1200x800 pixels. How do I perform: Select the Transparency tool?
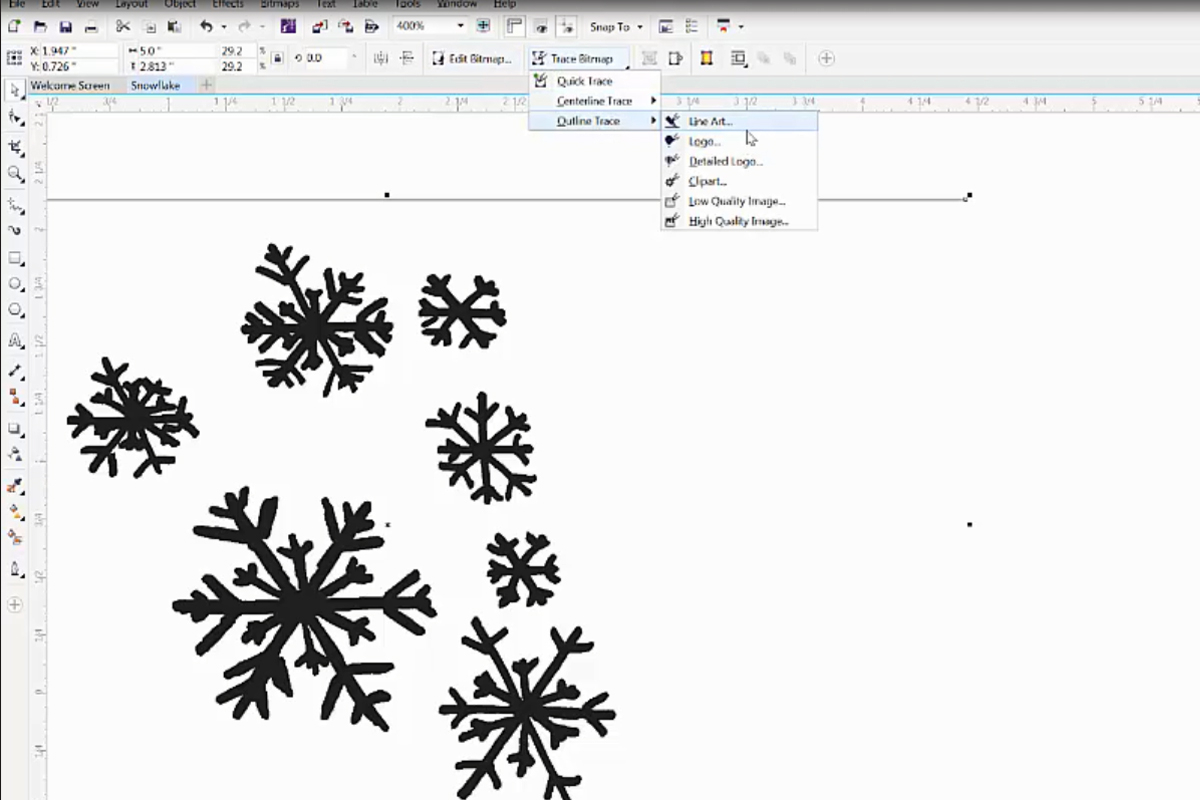[15, 454]
